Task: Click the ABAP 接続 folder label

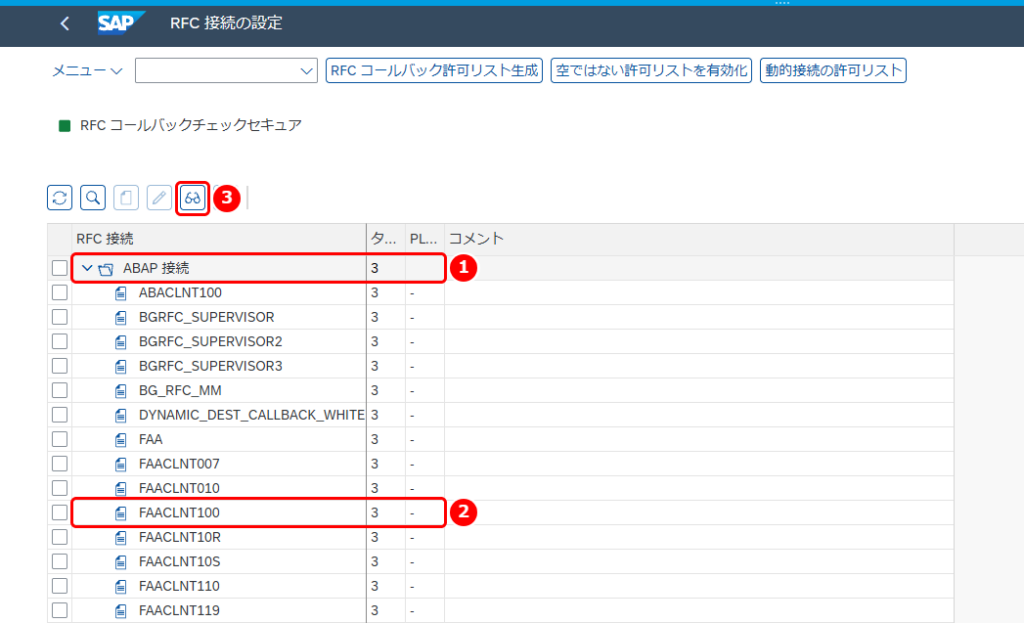Action: point(156,268)
